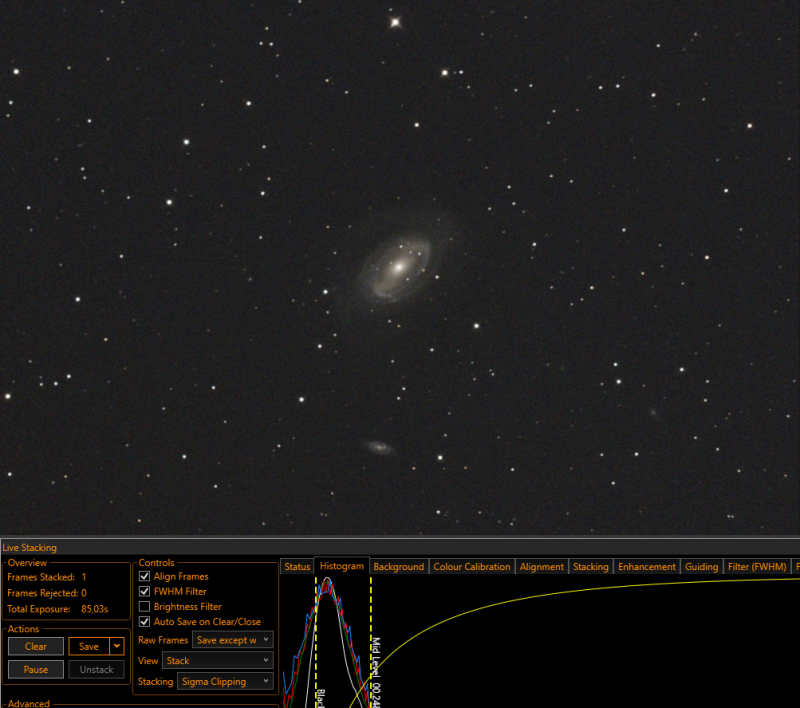Toggle the Align Frames checkbox

click(x=144, y=576)
